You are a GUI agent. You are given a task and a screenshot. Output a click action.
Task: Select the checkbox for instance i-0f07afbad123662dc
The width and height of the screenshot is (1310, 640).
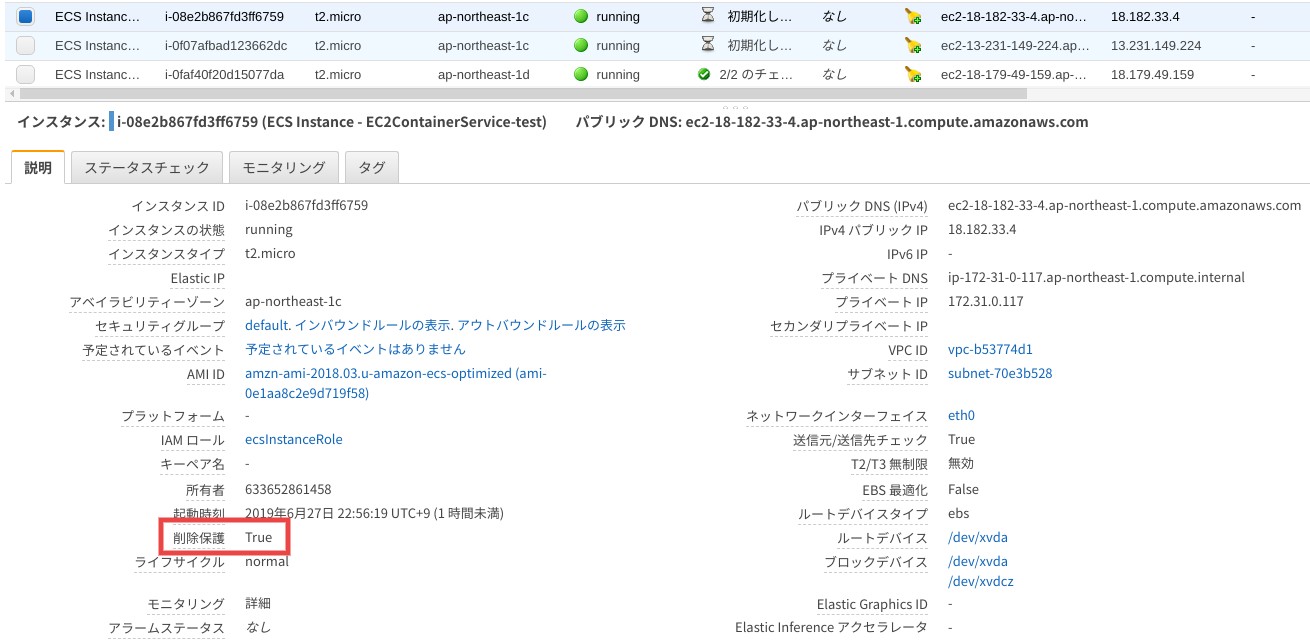click(26, 45)
